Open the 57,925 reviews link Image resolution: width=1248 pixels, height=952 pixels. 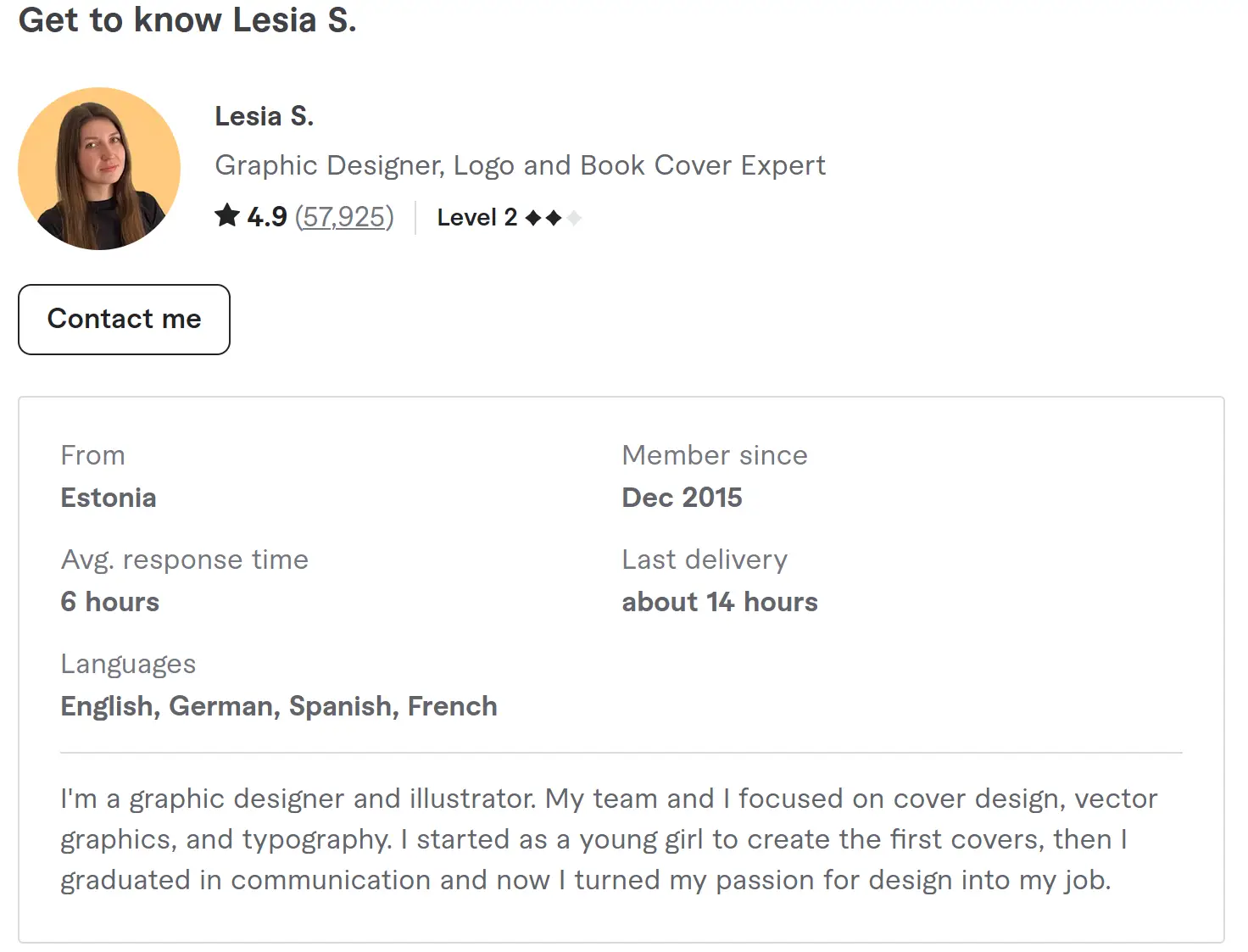(344, 217)
